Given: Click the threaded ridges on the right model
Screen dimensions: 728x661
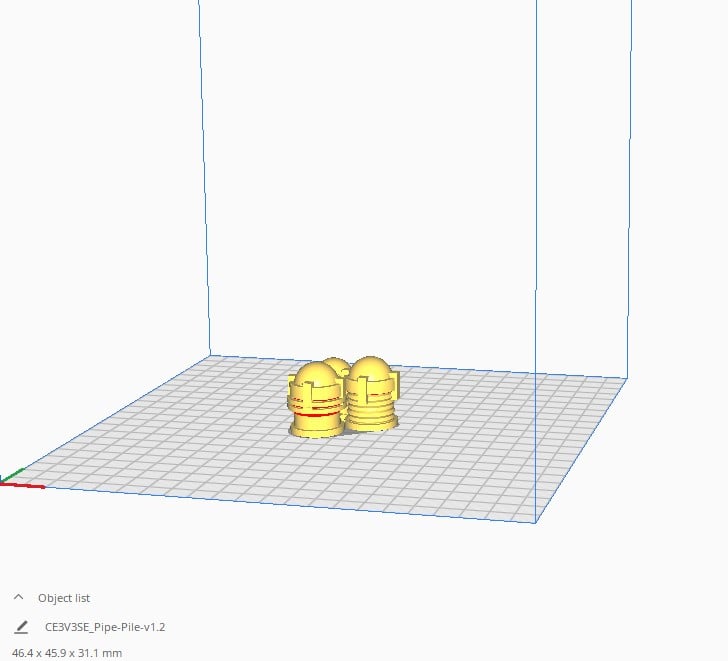Looking at the screenshot, I should coord(370,408).
